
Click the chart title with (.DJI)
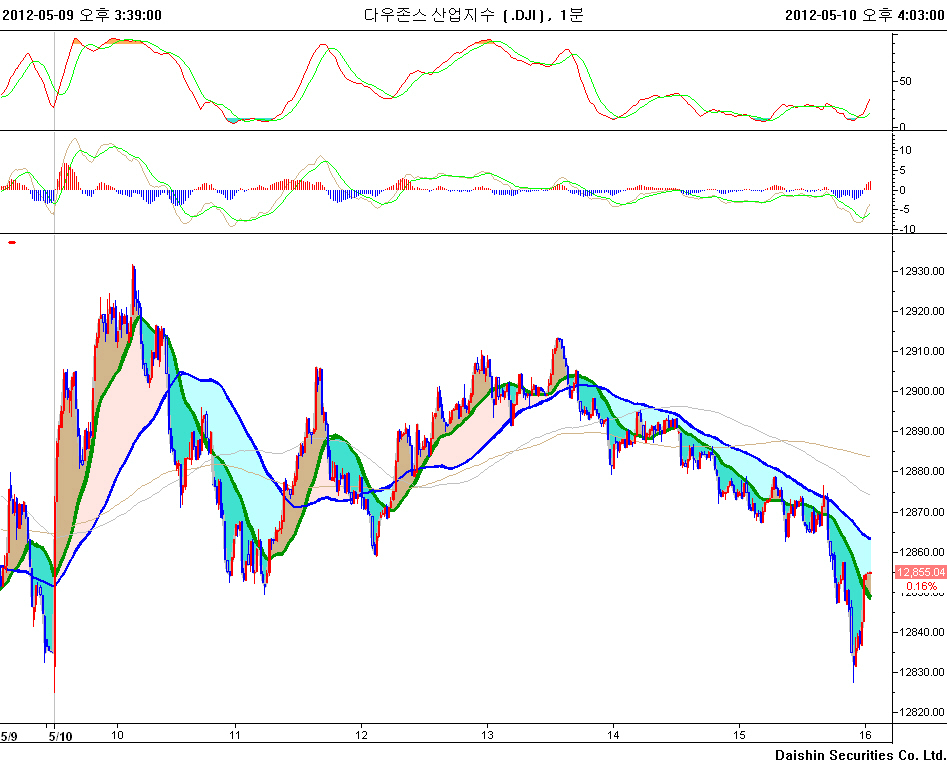(x=473, y=14)
